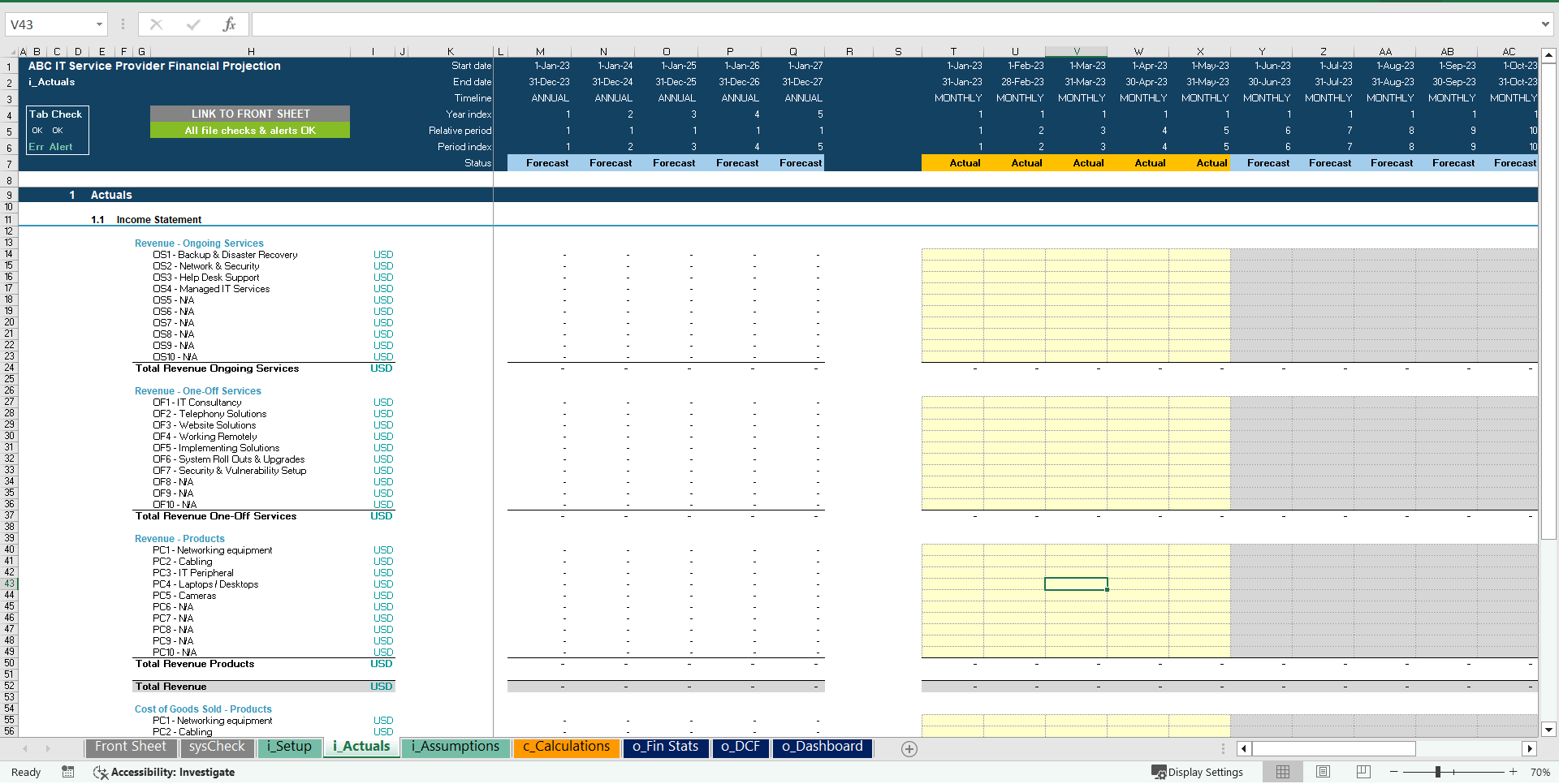This screenshot has height=784, width=1559.
Task: Switch to Page Break Preview icon
Action: click(x=1363, y=772)
